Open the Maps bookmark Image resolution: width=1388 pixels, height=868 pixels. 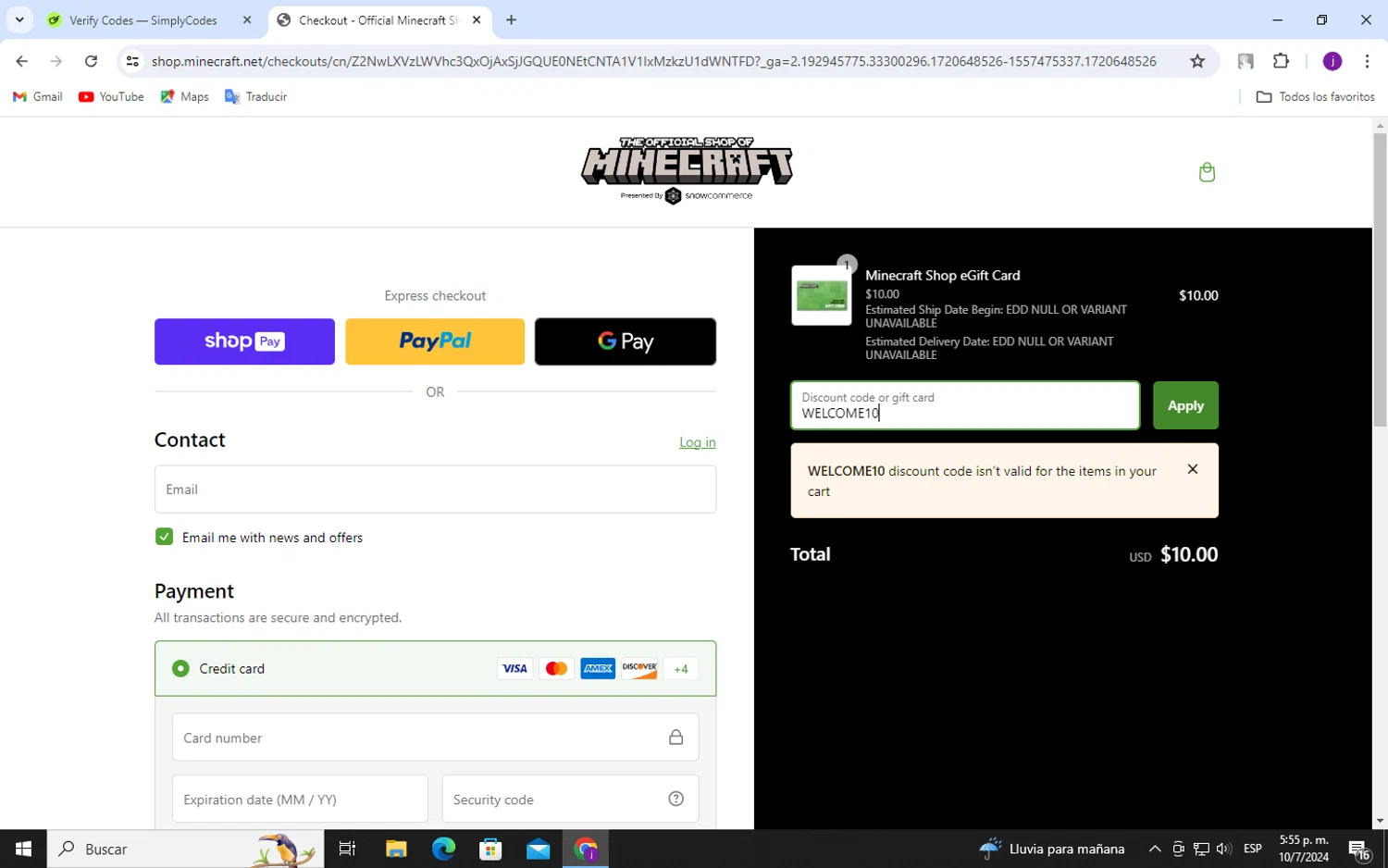pyautogui.click(x=184, y=96)
